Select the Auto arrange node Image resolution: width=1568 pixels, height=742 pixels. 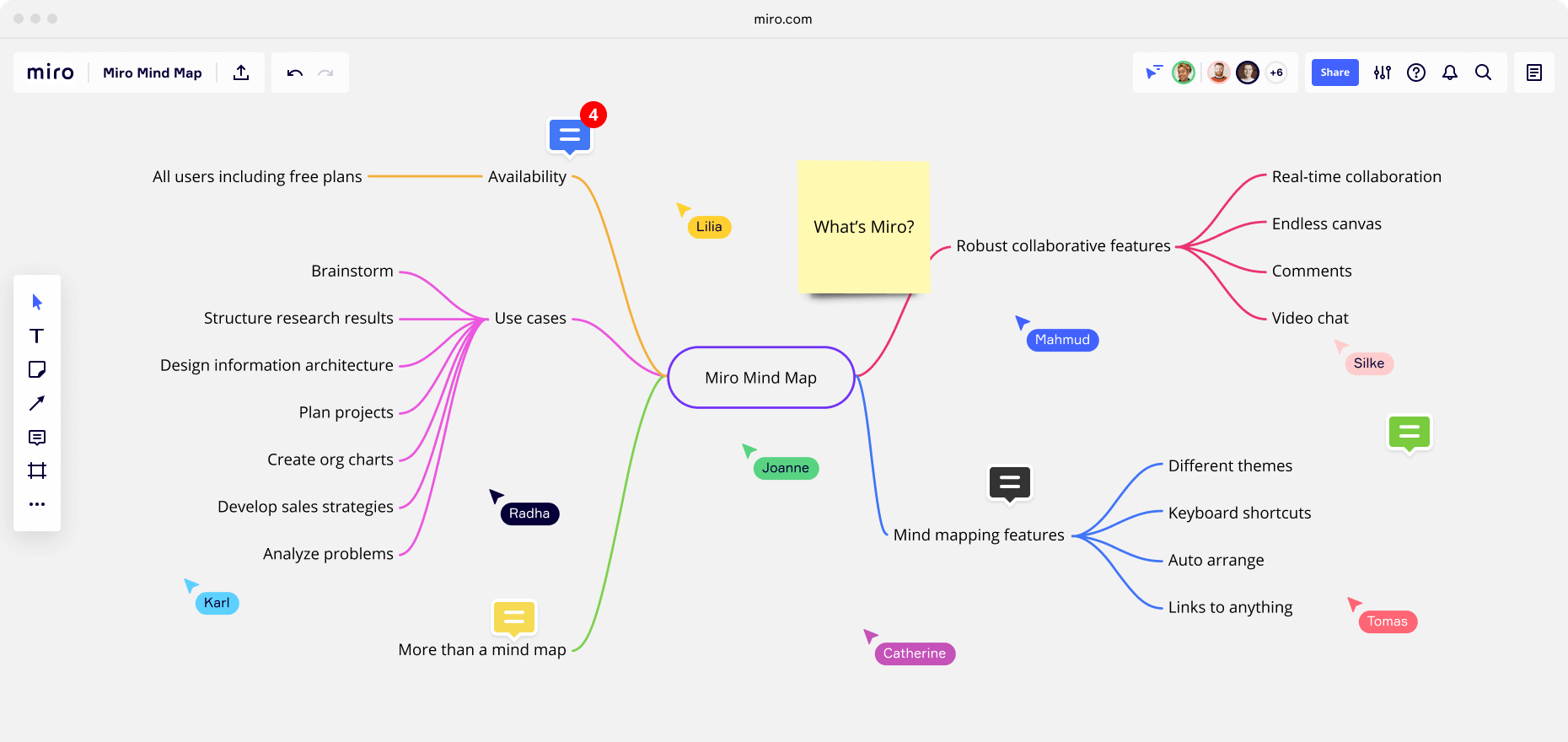point(1216,561)
